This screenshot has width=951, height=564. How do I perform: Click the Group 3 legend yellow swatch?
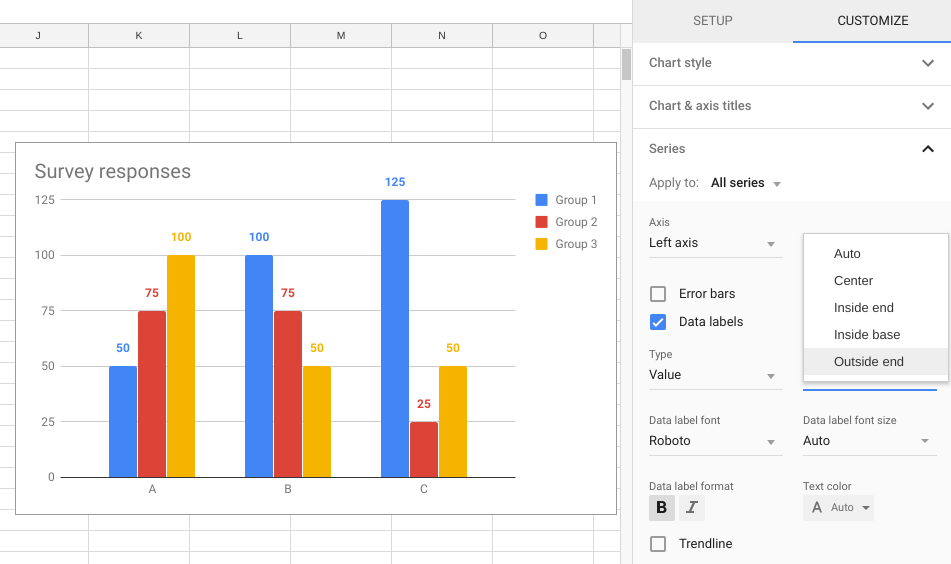tap(542, 244)
